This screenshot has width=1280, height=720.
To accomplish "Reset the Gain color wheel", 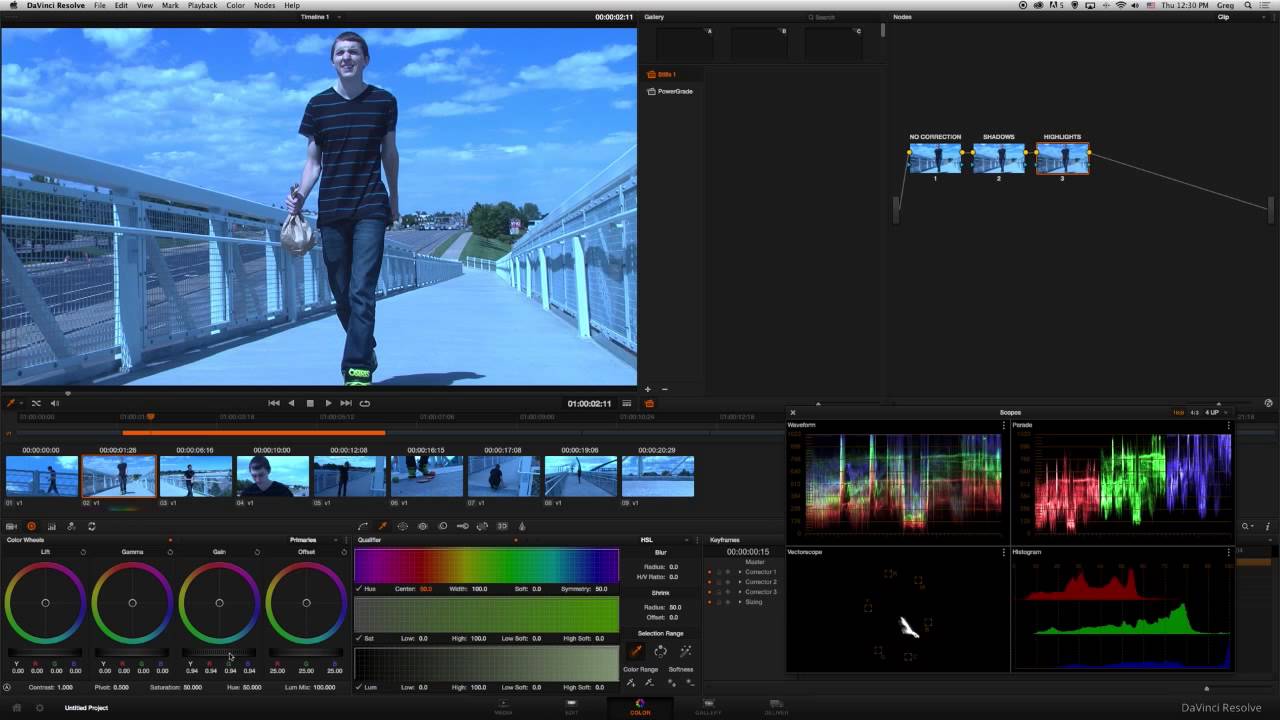I will pos(257,552).
